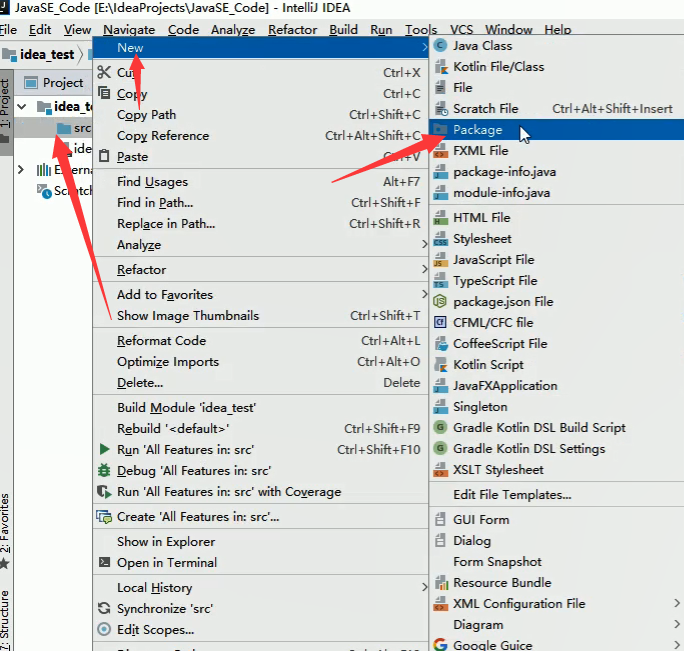The width and height of the screenshot is (684, 651).
Task: Click the Kotlin Script icon
Action: tap(441, 364)
